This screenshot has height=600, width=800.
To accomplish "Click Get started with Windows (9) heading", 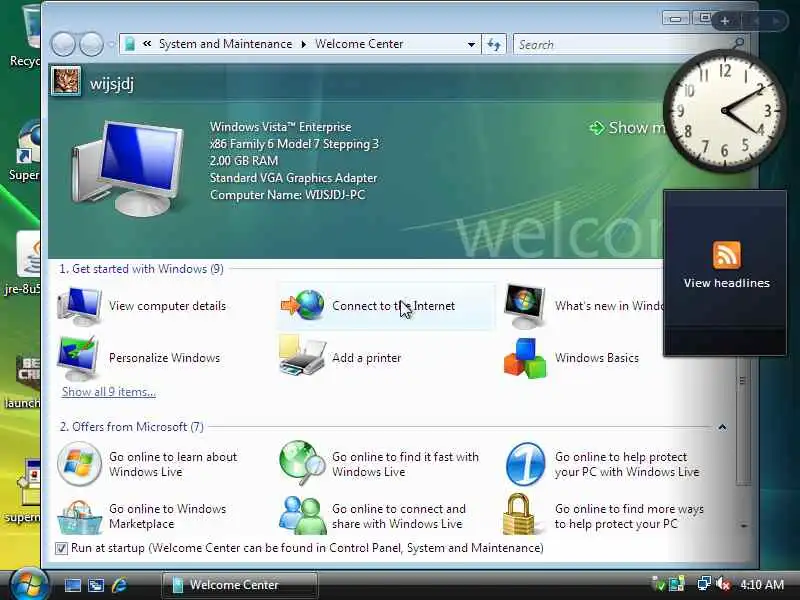I will coord(141,269).
